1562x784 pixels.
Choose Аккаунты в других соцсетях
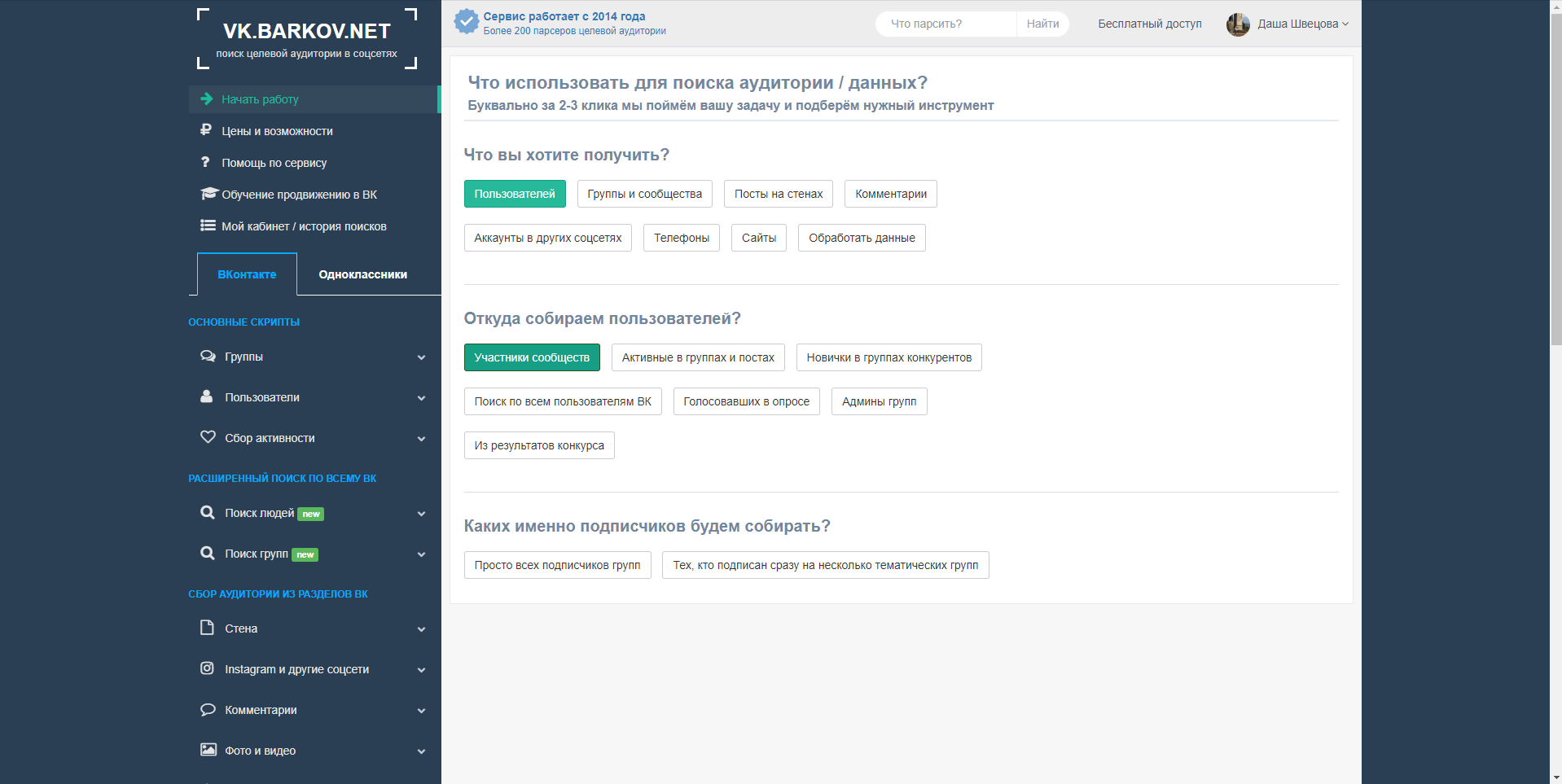548,238
